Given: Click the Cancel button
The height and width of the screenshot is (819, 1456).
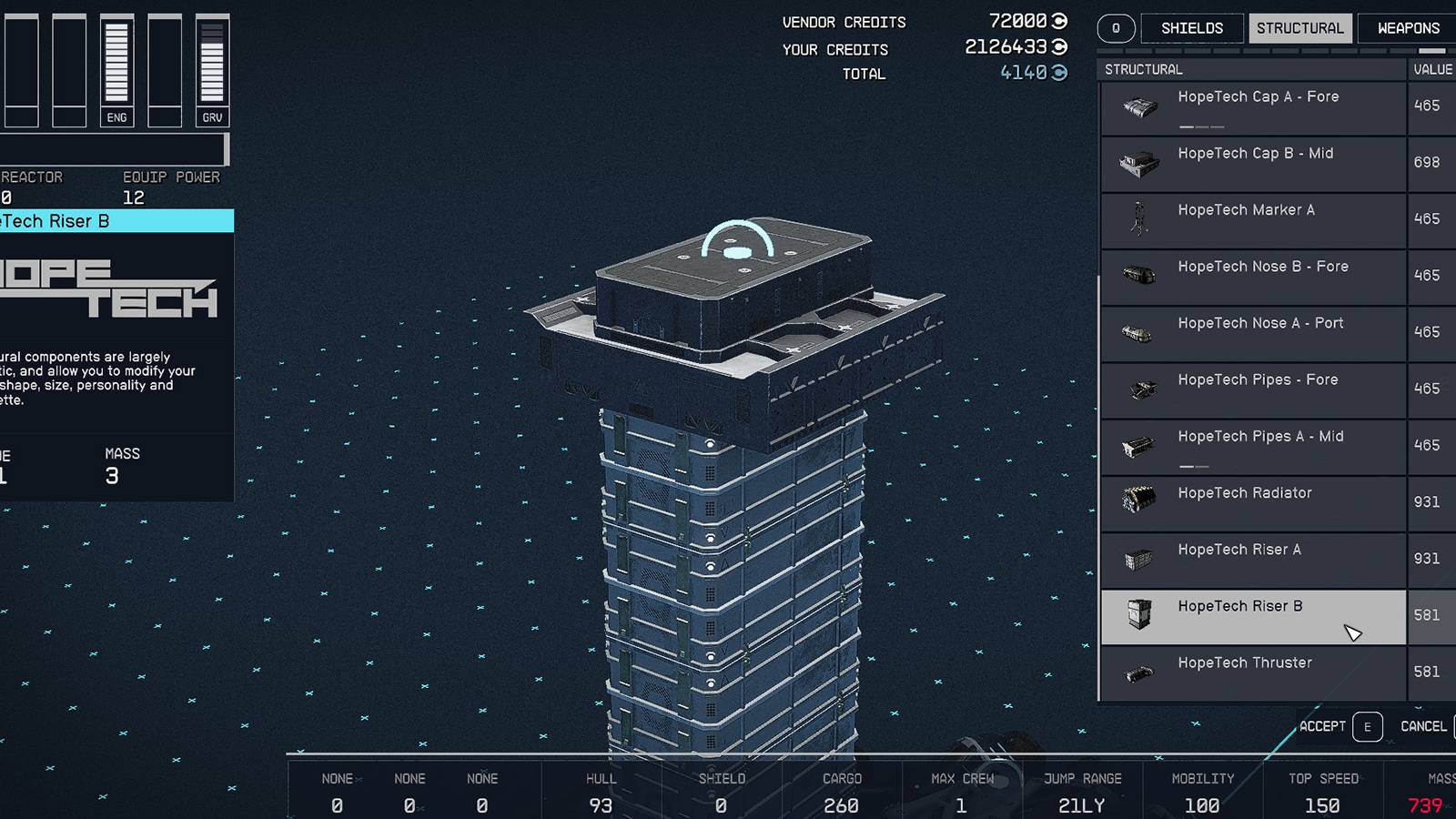Looking at the screenshot, I should [x=1423, y=726].
